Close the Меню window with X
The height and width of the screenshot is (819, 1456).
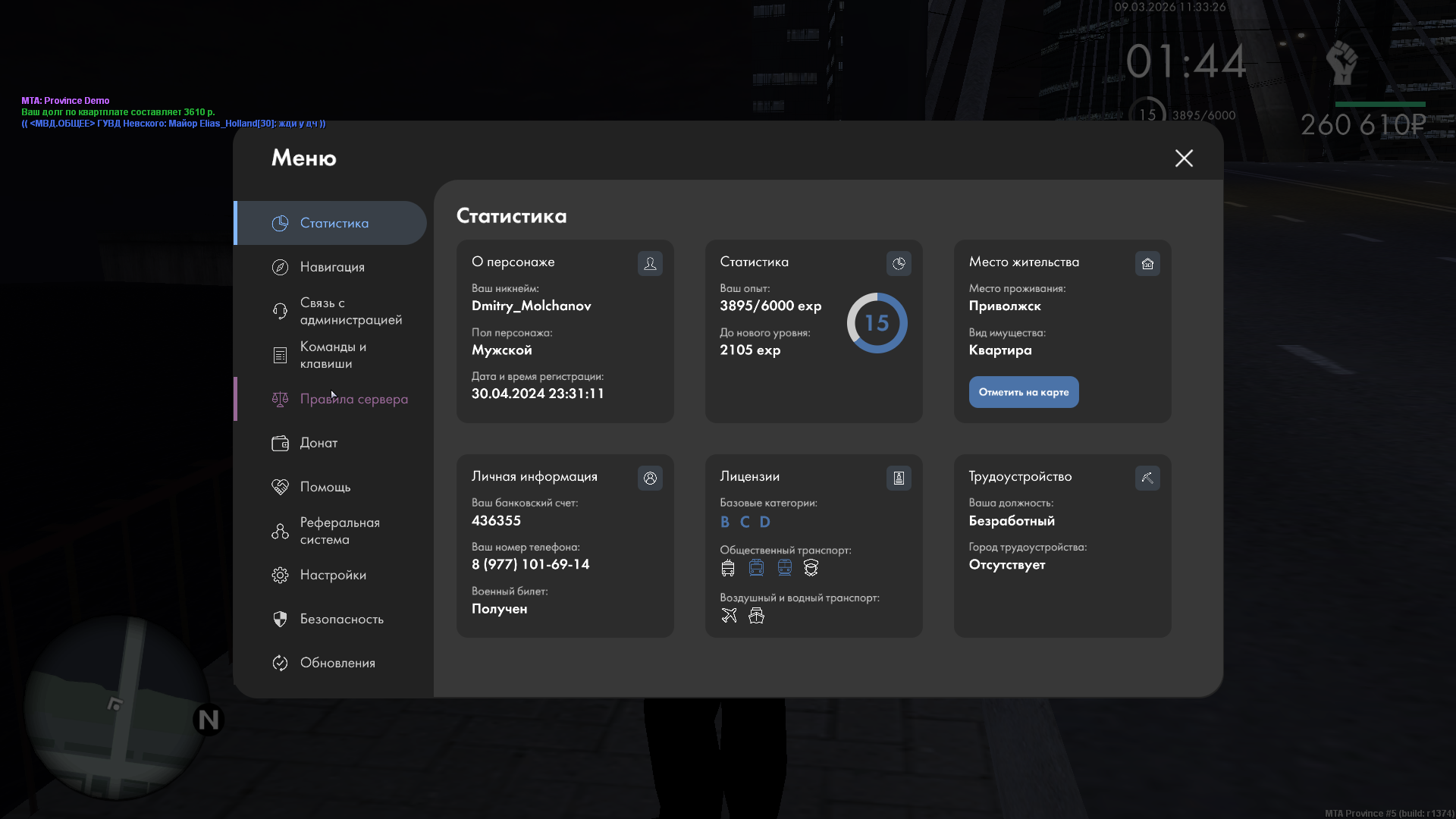[x=1184, y=158]
